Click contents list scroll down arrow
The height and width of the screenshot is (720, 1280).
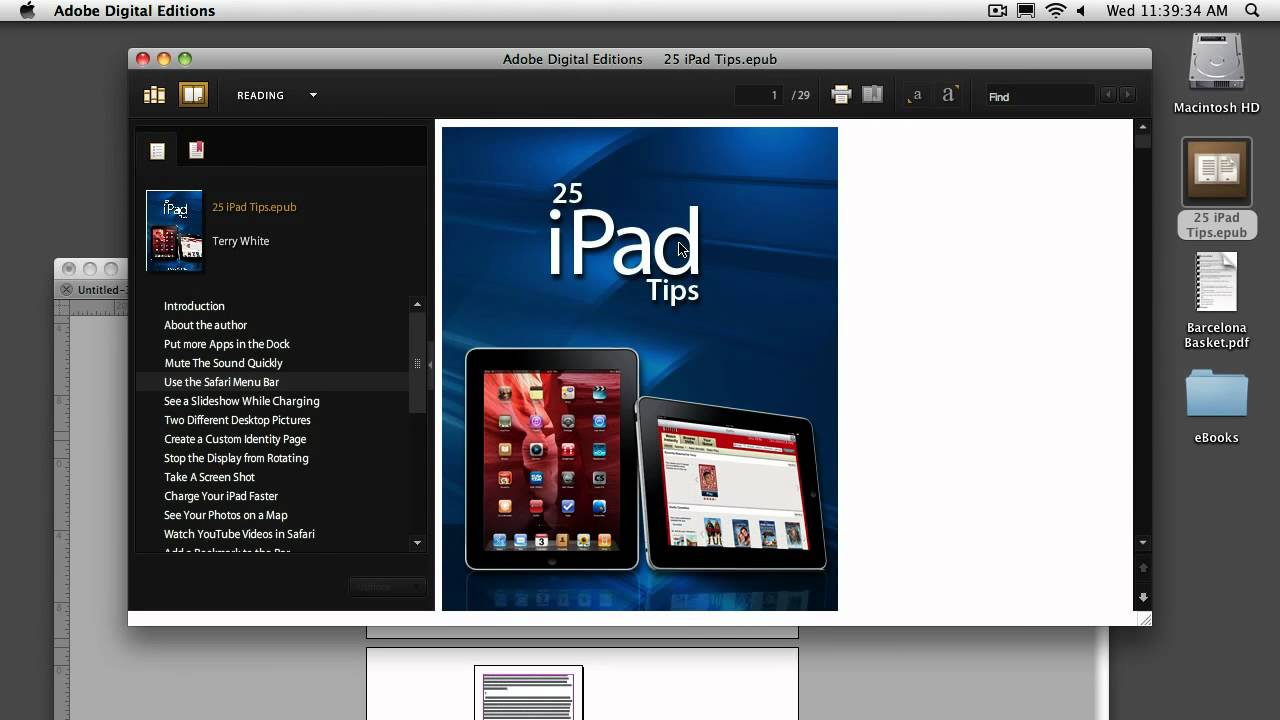(x=417, y=543)
